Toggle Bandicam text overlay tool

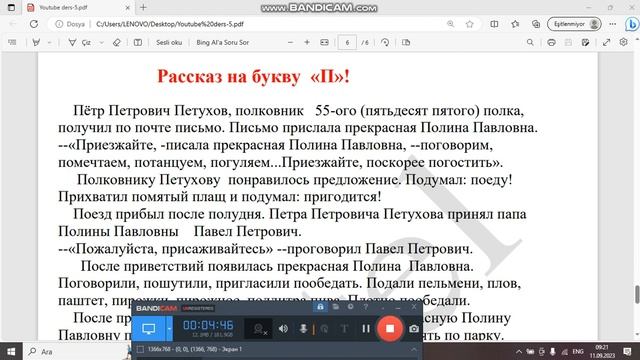tap(344, 329)
